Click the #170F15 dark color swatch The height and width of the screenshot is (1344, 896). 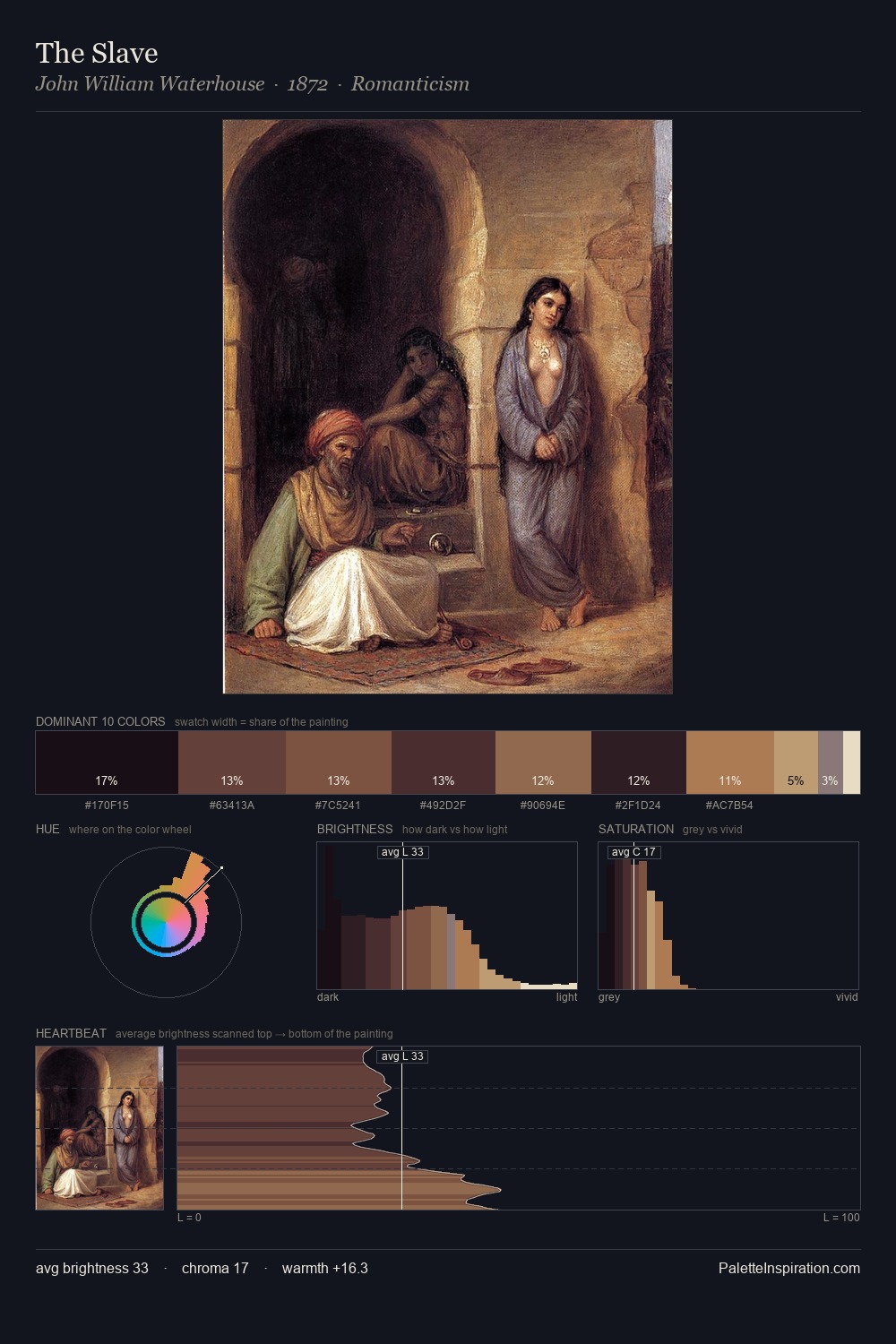click(x=107, y=762)
